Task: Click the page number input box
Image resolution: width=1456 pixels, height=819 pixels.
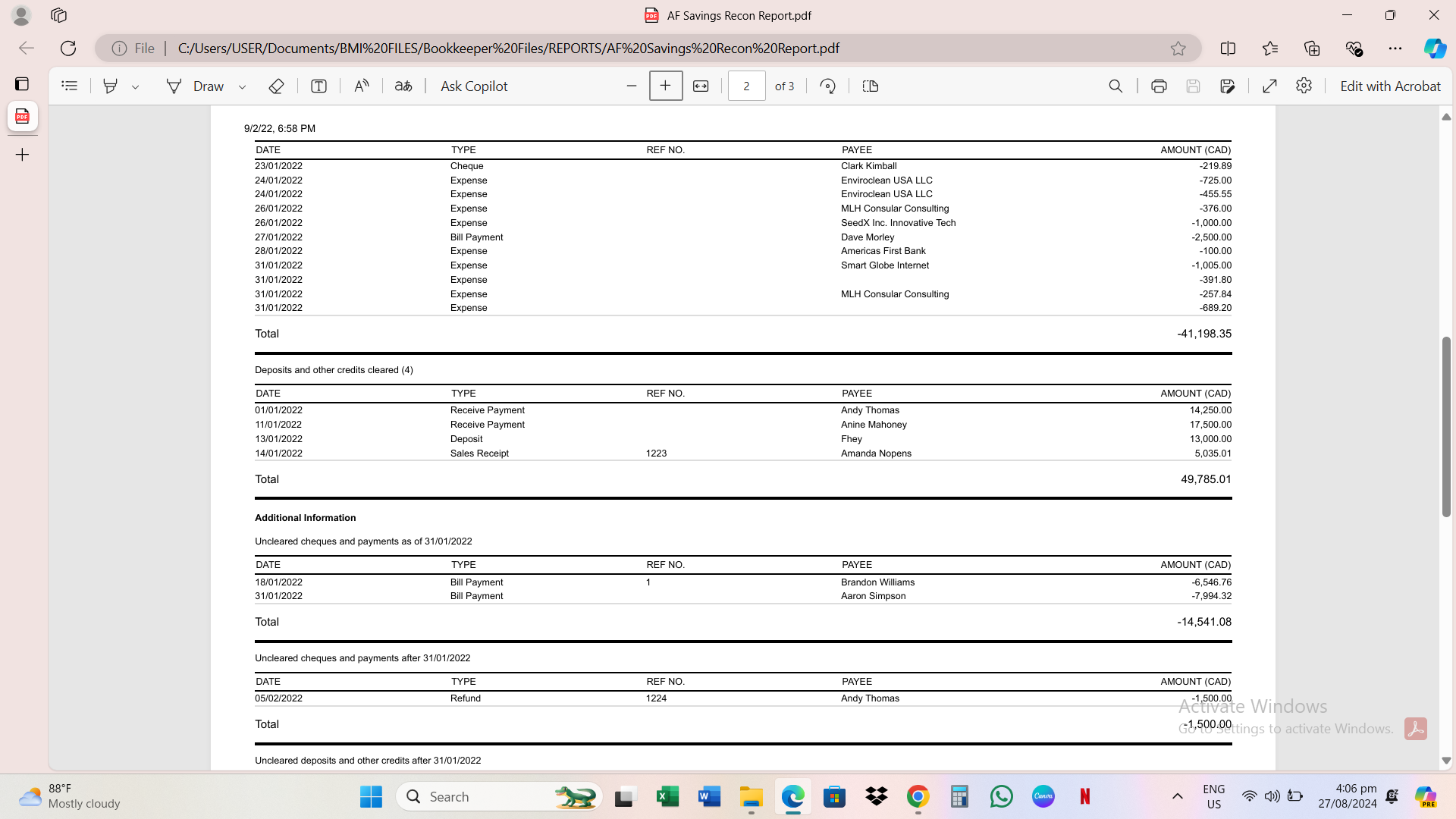Action: 746,86
